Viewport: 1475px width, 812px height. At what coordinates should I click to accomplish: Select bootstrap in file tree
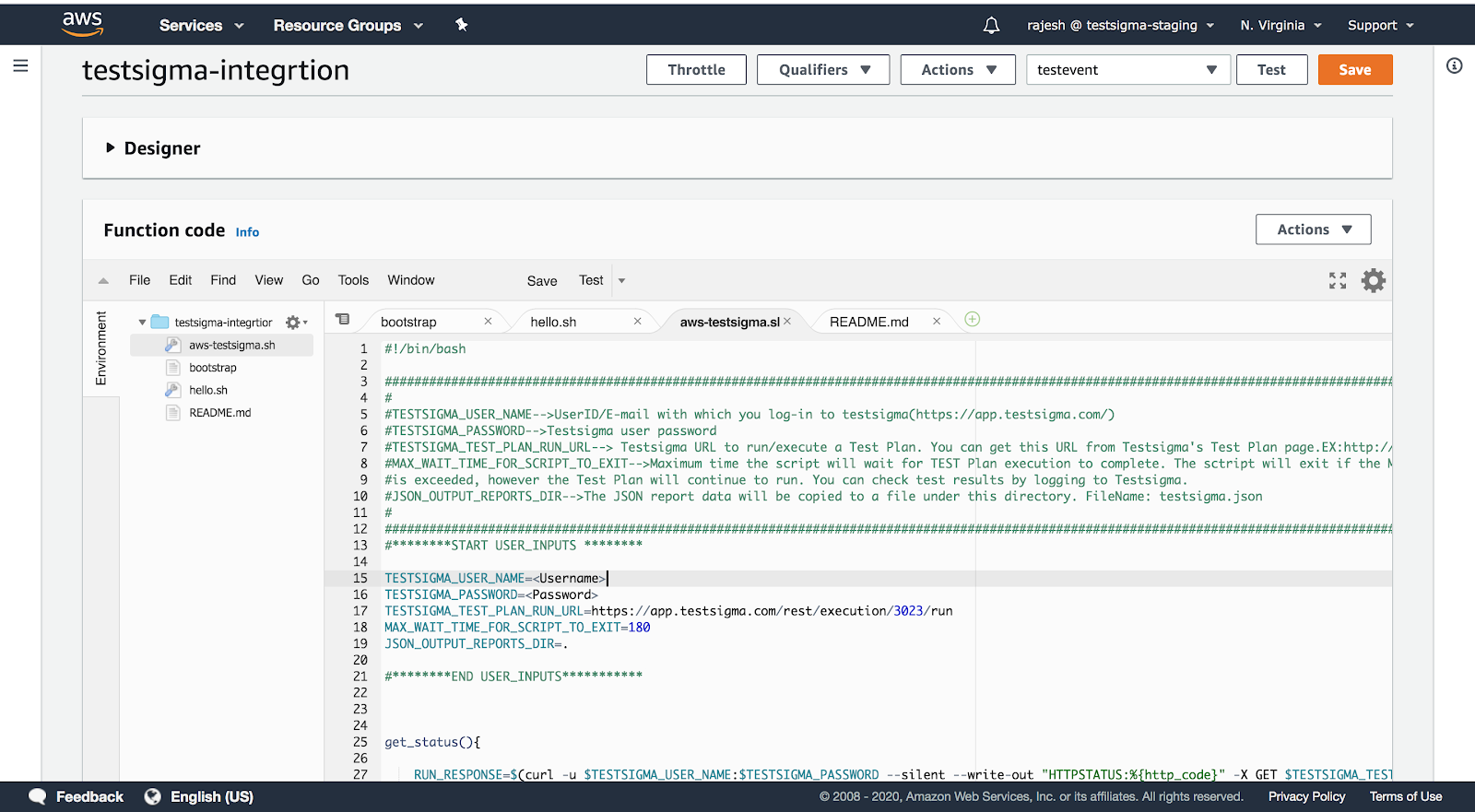(213, 368)
